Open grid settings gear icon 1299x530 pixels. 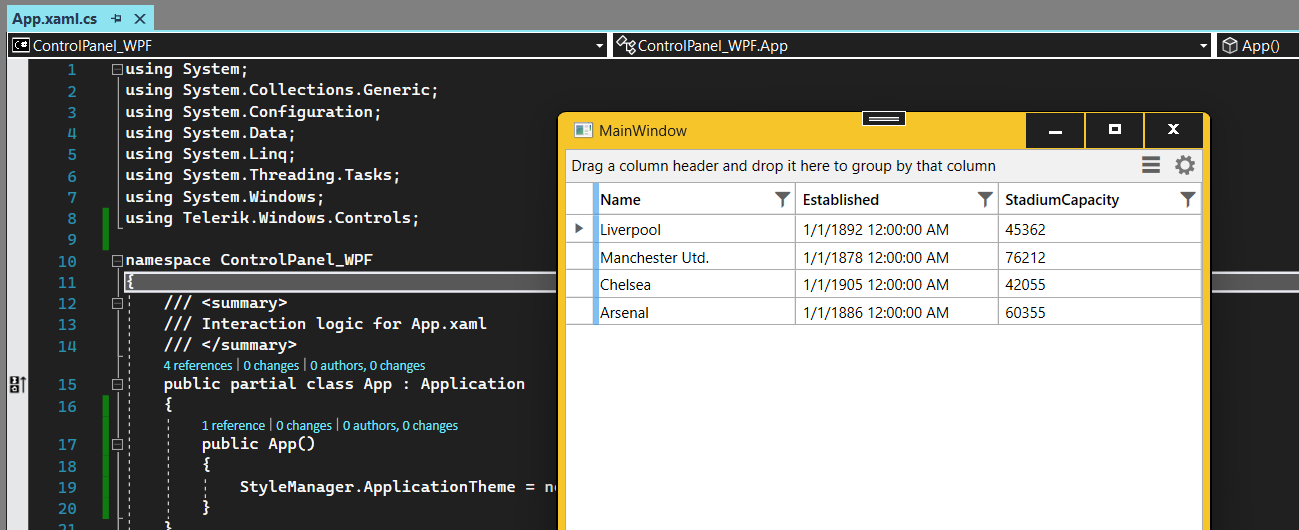pos(1185,166)
